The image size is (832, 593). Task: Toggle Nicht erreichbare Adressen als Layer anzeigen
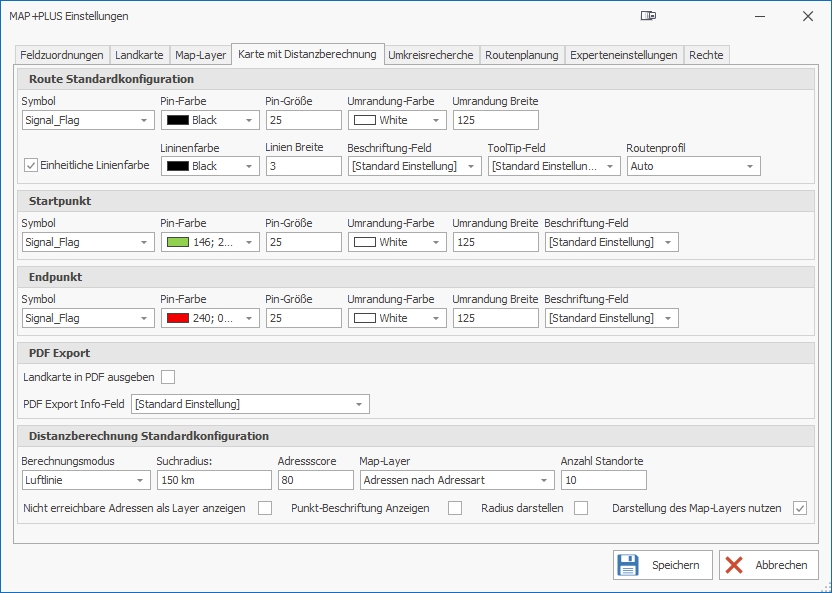[265, 508]
